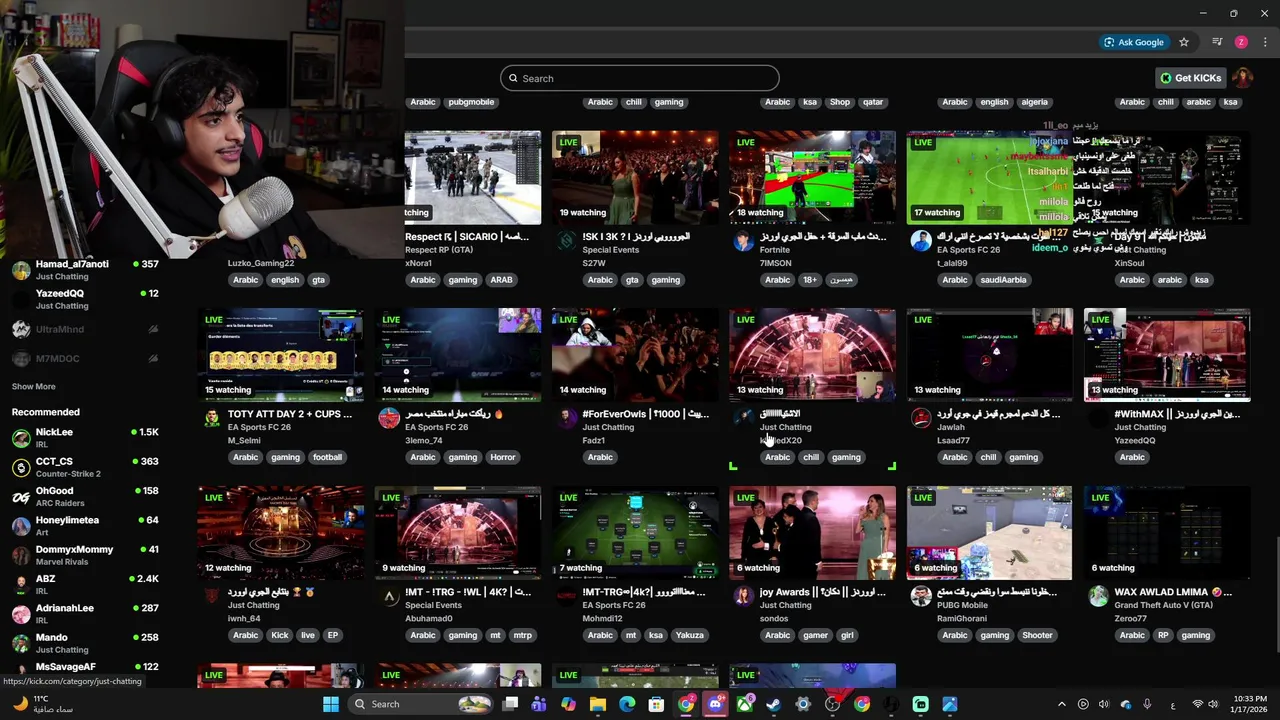Click the mtrp tag under Abuhamad0
Viewport: 1280px width, 720px height.
click(x=522, y=635)
